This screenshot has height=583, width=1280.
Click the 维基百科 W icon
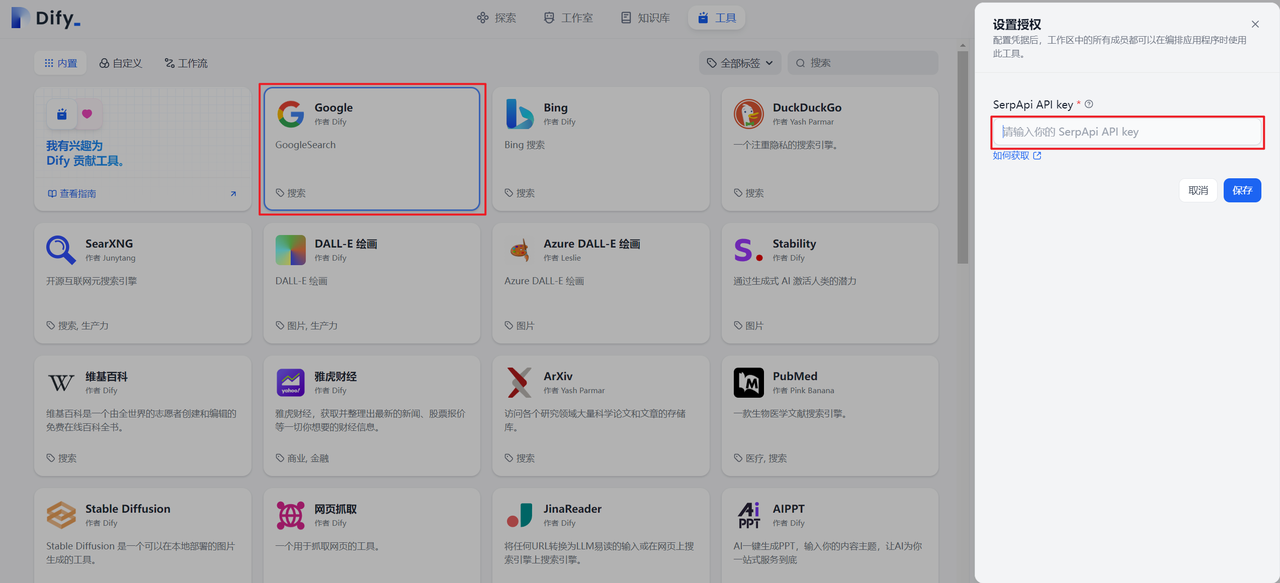point(61,383)
